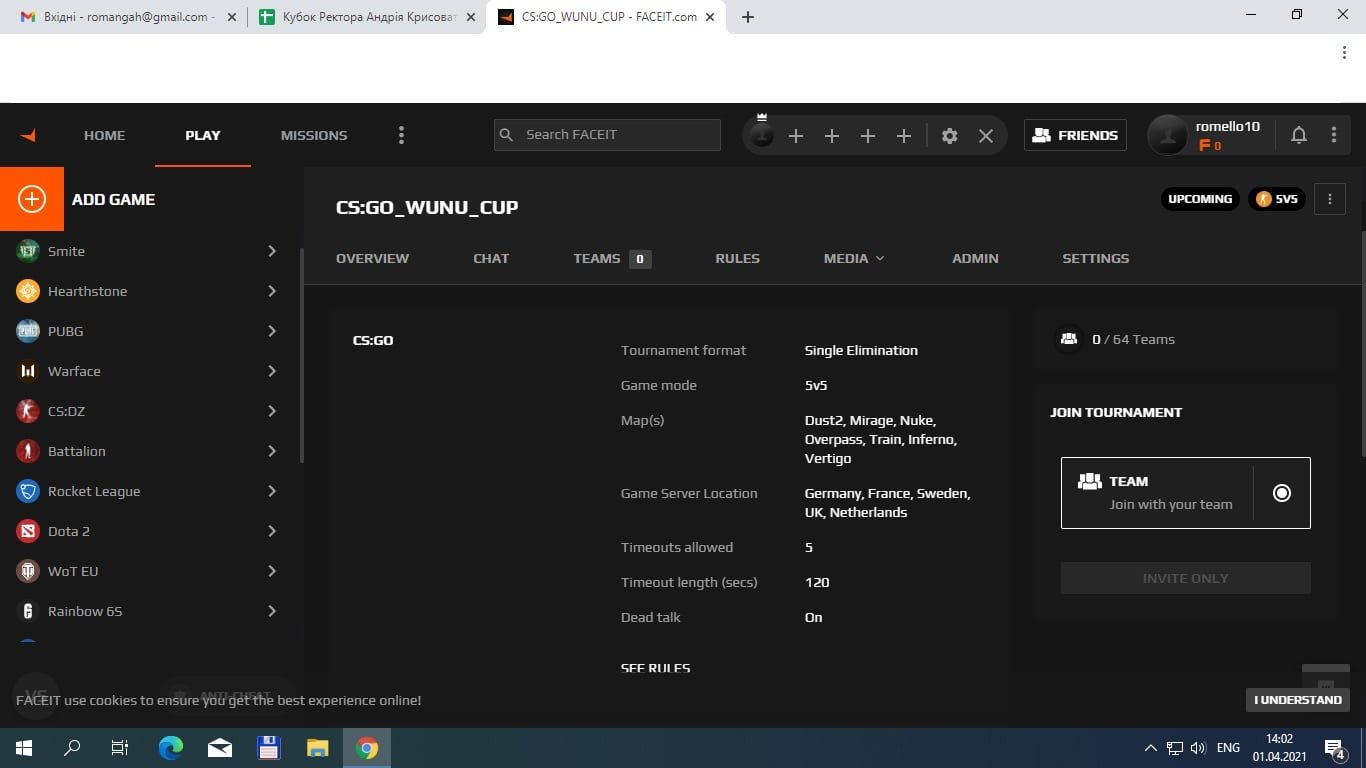Open the MISSIONS nav item

coord(314,135)
